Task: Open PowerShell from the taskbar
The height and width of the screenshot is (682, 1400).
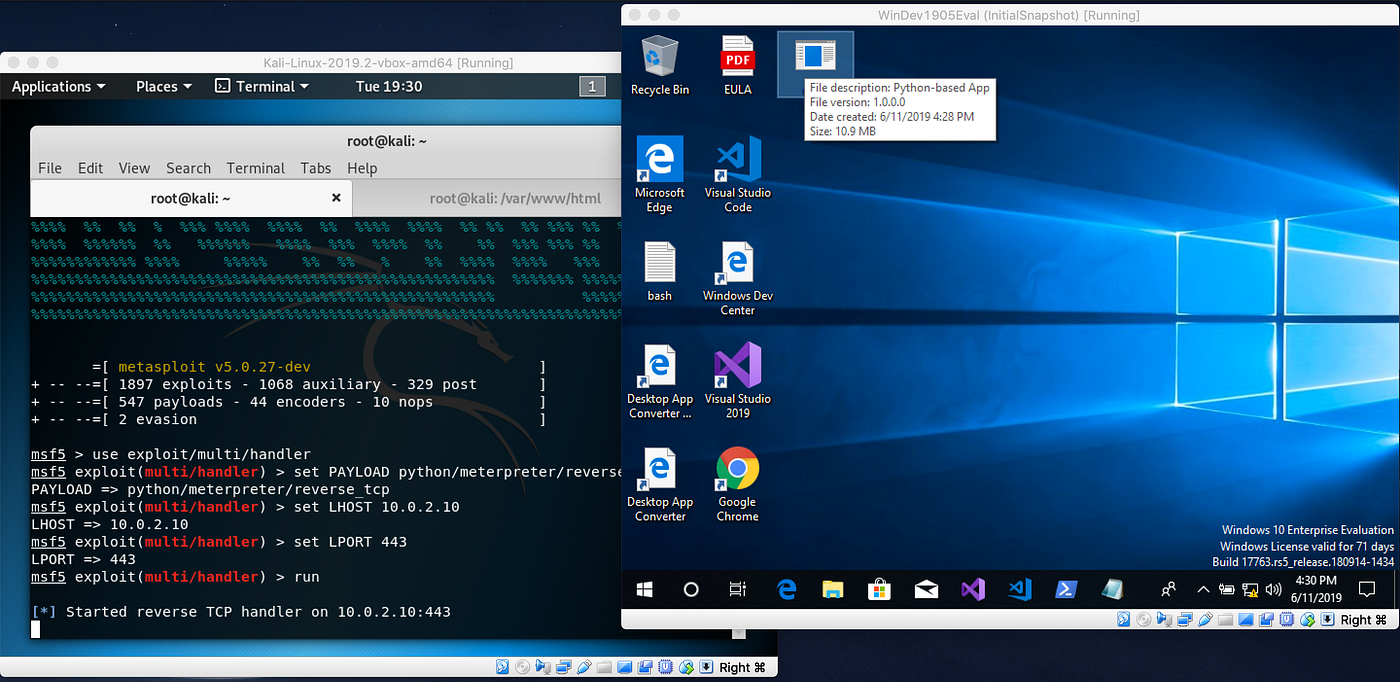Action: pos(1066,590)
